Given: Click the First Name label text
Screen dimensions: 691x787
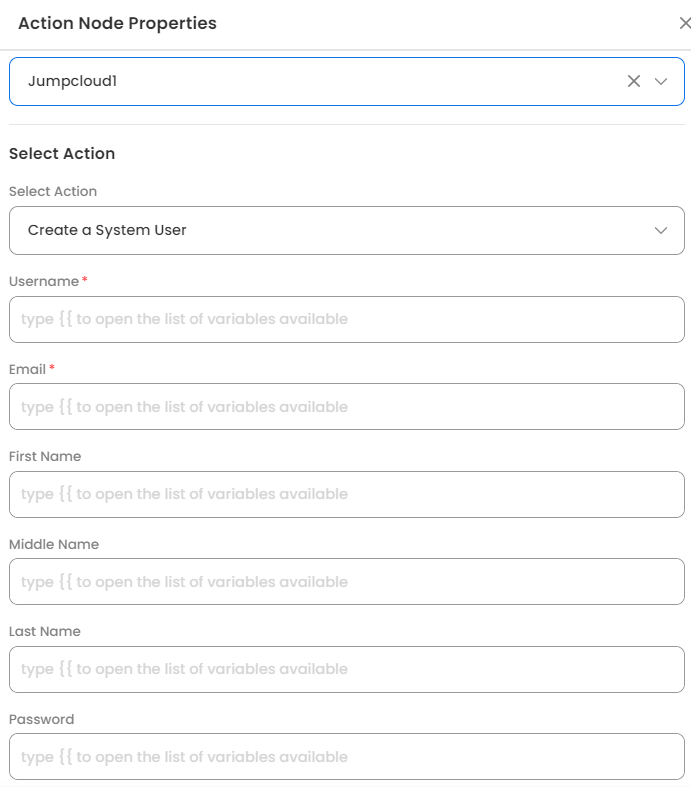Looking at the screenshot, I should pos(45,456).
